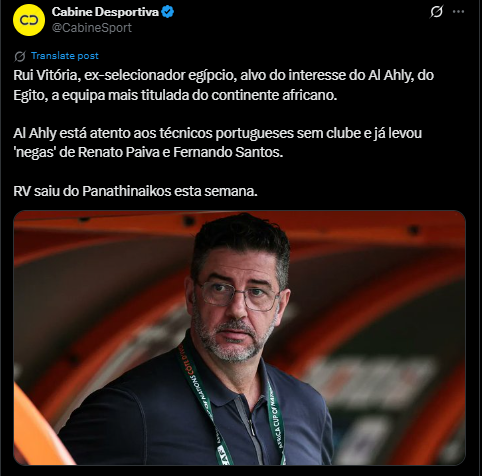This screenshot has width=482, height=476.
Task: Click the line starting with "Egito, a equipa"
Action: (175, 95)
